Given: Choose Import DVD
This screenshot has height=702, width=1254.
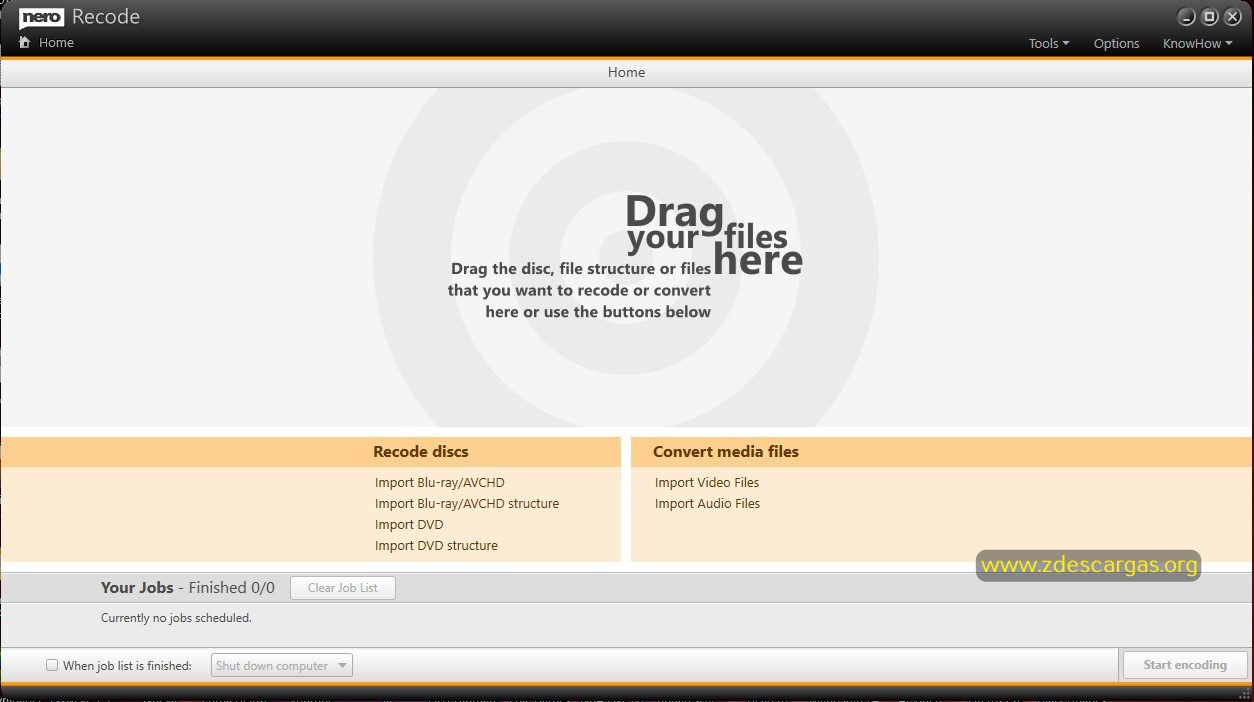Looking at the screenshot, I should [x=409, y=525].
